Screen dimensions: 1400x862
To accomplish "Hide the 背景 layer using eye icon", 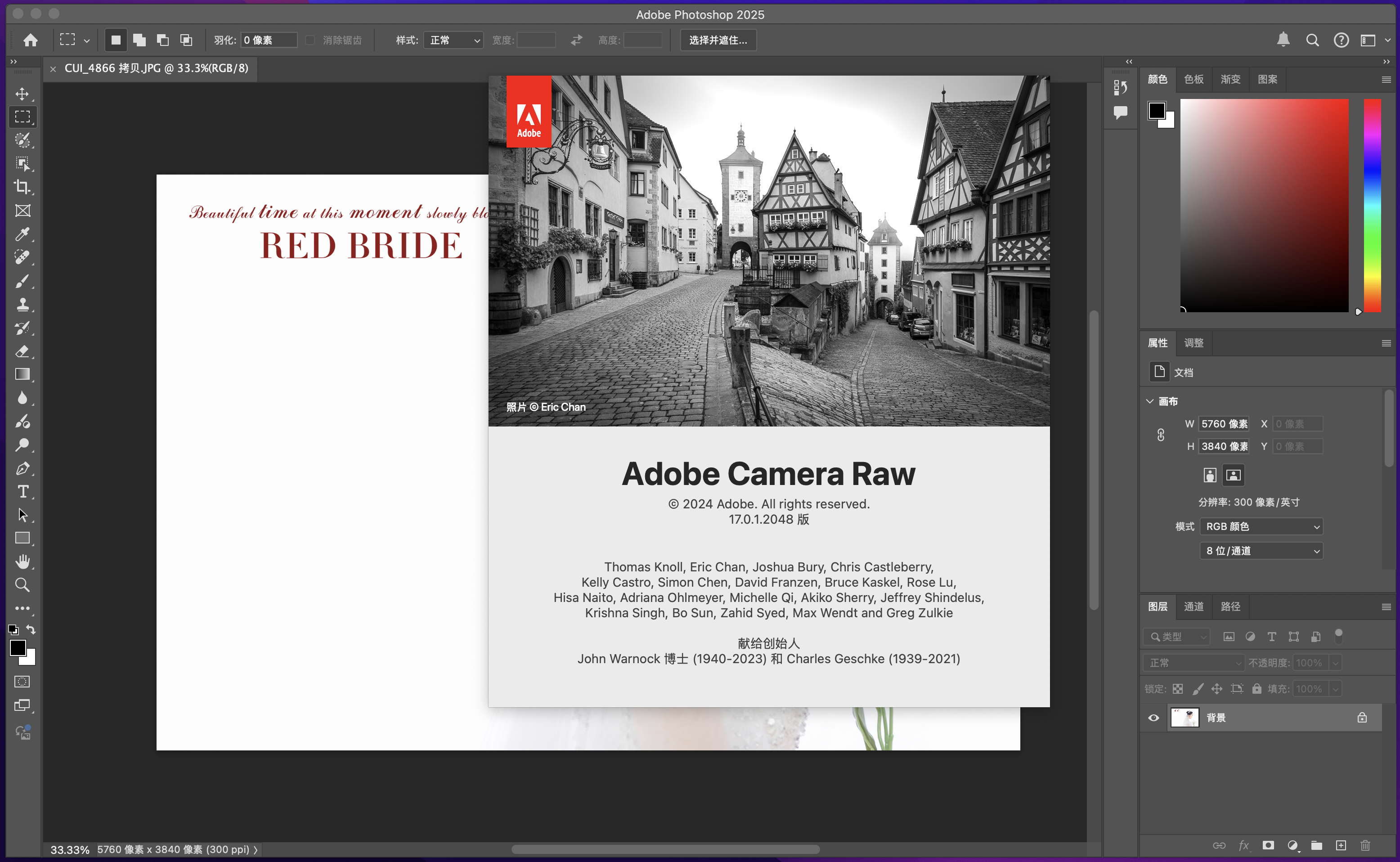I will coord(1153,718).
